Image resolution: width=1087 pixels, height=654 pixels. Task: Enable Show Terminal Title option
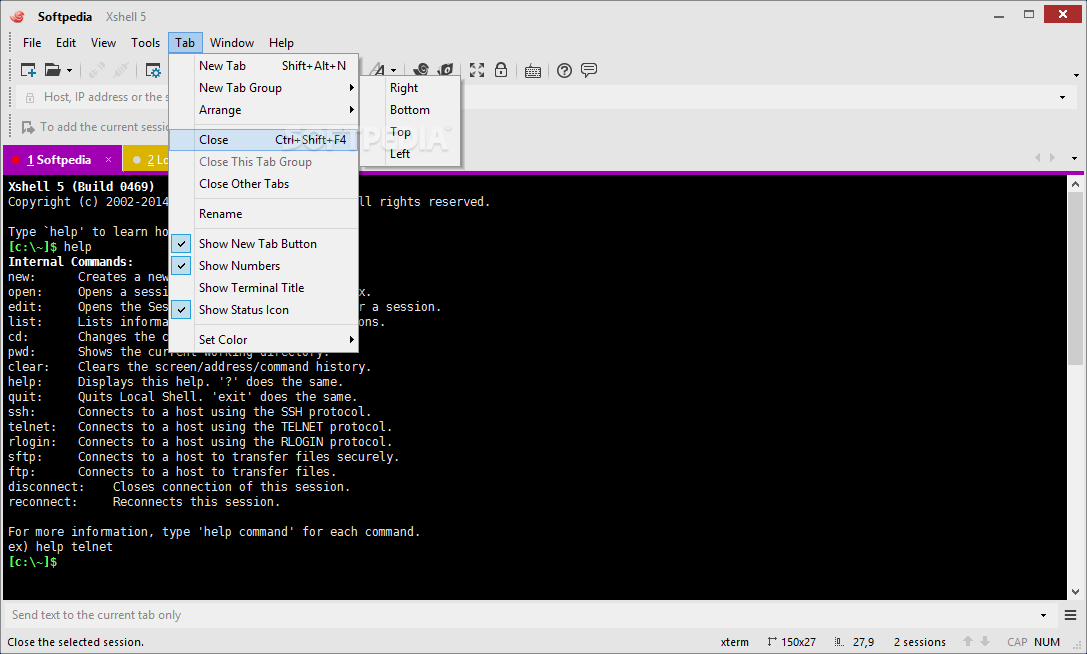(x=263, y=288)
